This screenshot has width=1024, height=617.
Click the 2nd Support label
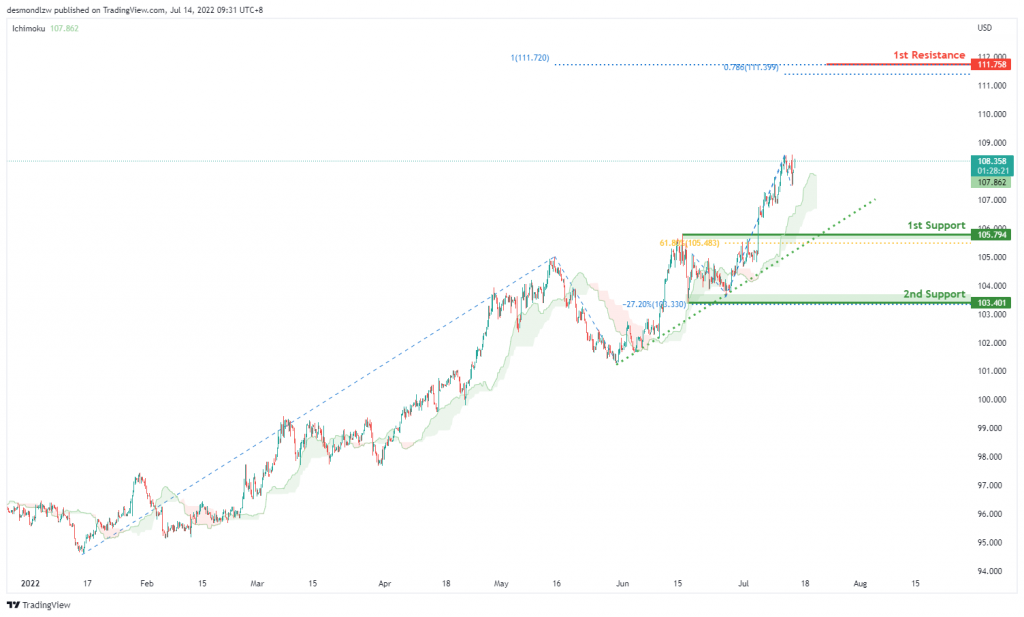[x=934, y=294]
